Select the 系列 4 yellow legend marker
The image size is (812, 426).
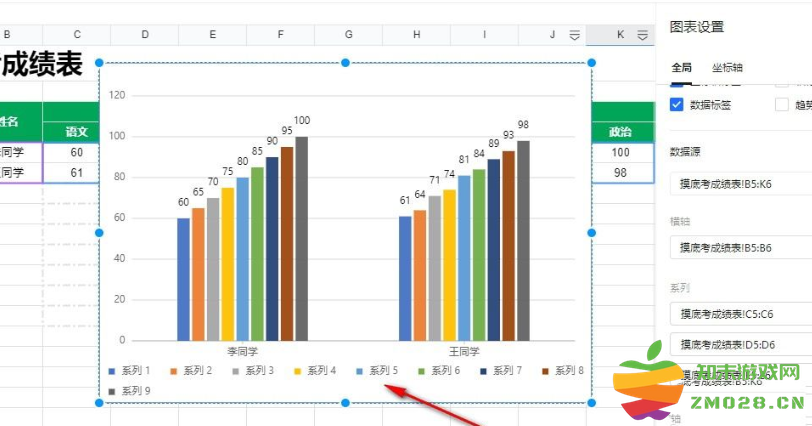tap(298, 371)
